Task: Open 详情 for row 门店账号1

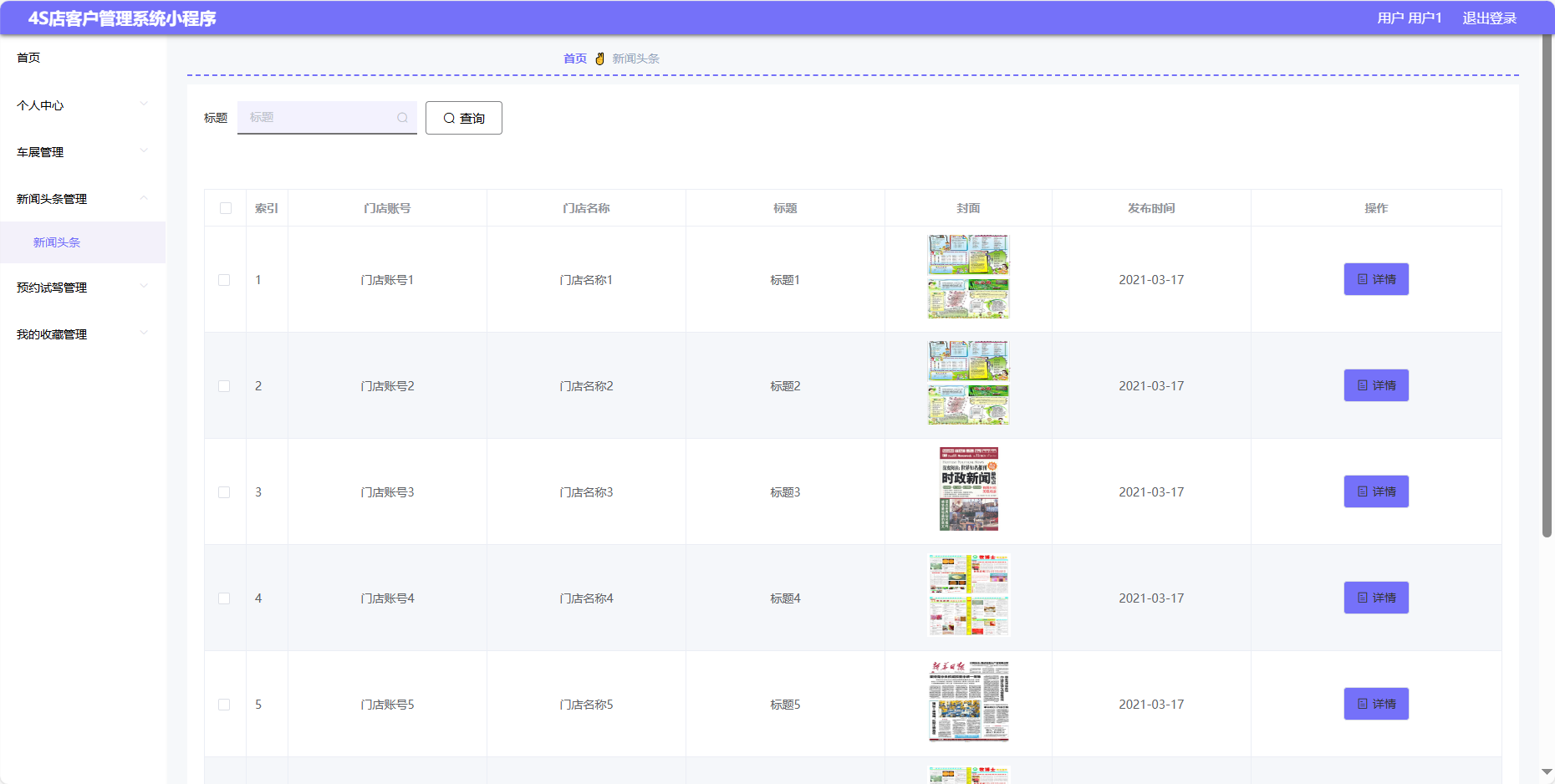Action: pos(1376,279)
